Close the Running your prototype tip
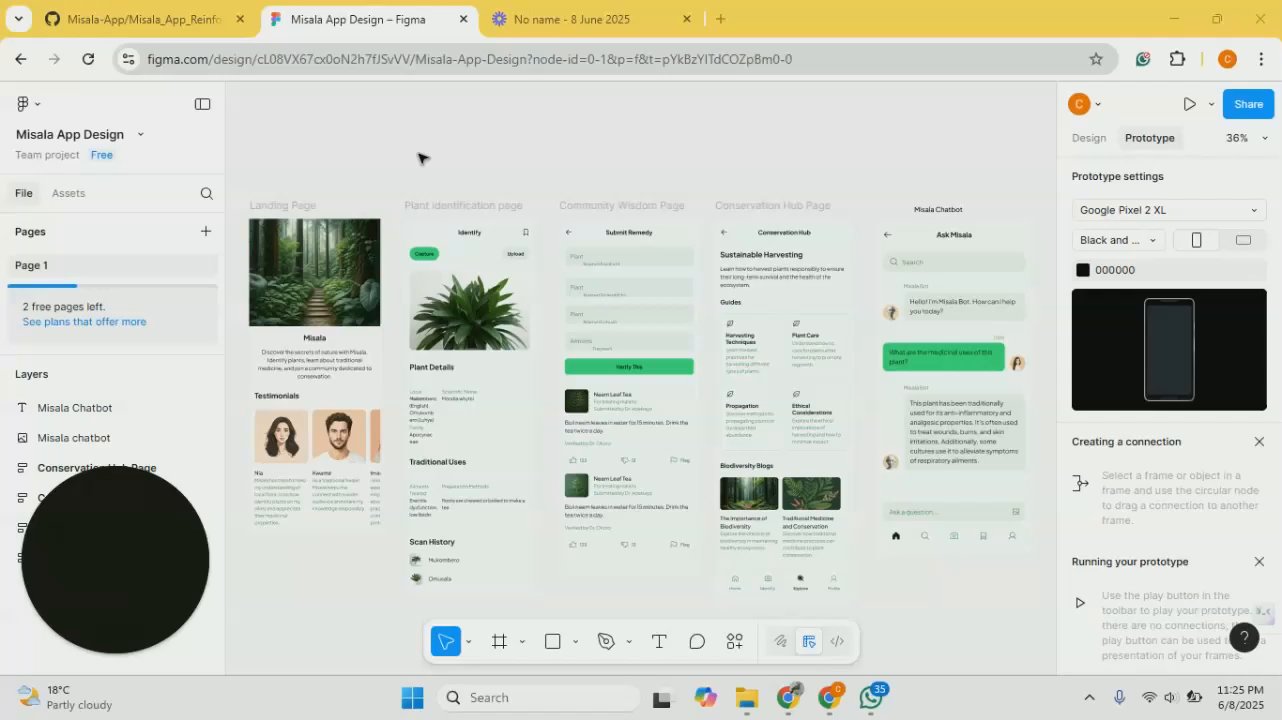 [x=1259, y=562]
